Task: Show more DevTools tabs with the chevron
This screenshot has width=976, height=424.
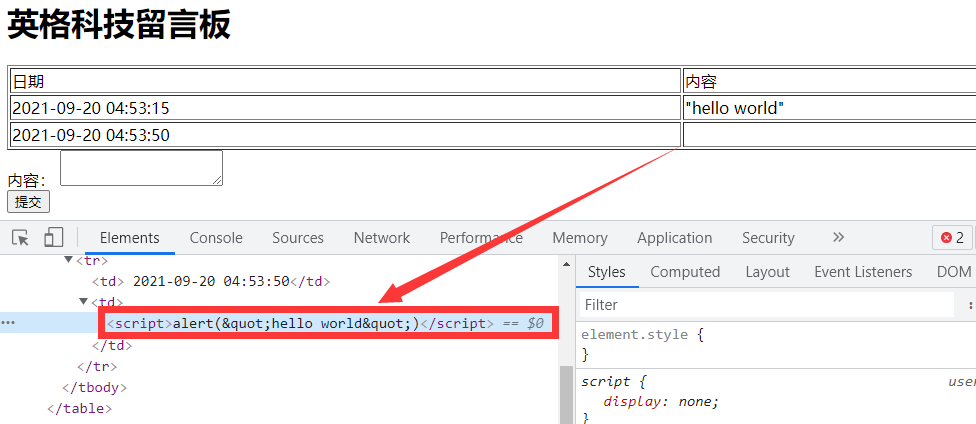Action: tap(838, 238)
